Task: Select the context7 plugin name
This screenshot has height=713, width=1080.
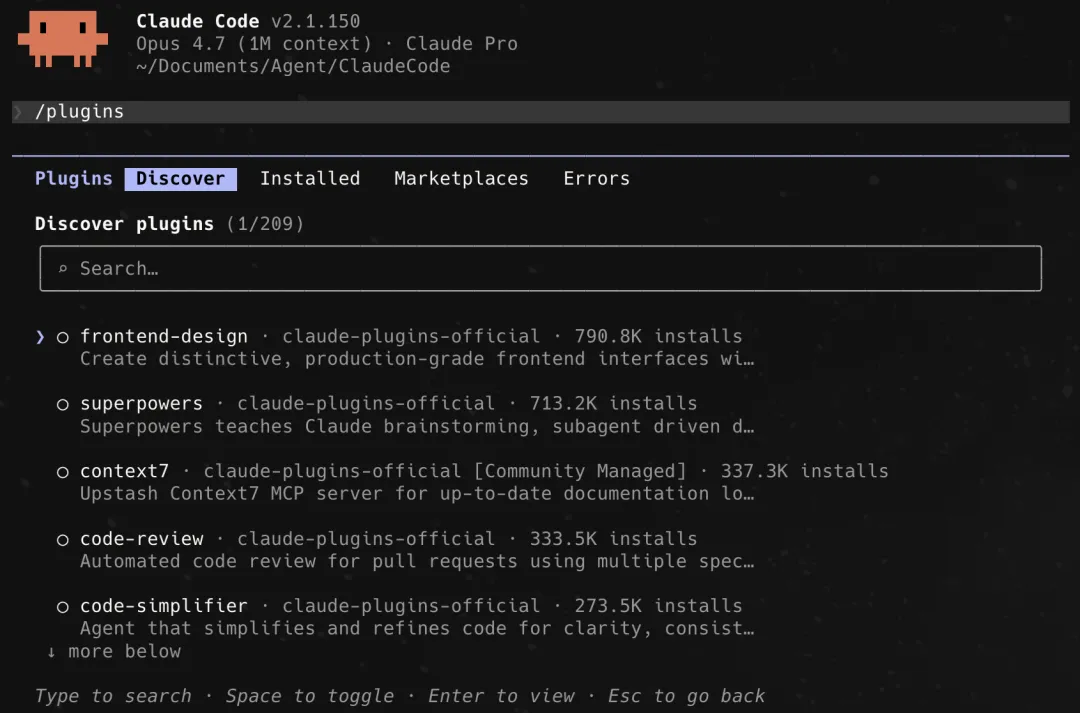Action: 125,471
